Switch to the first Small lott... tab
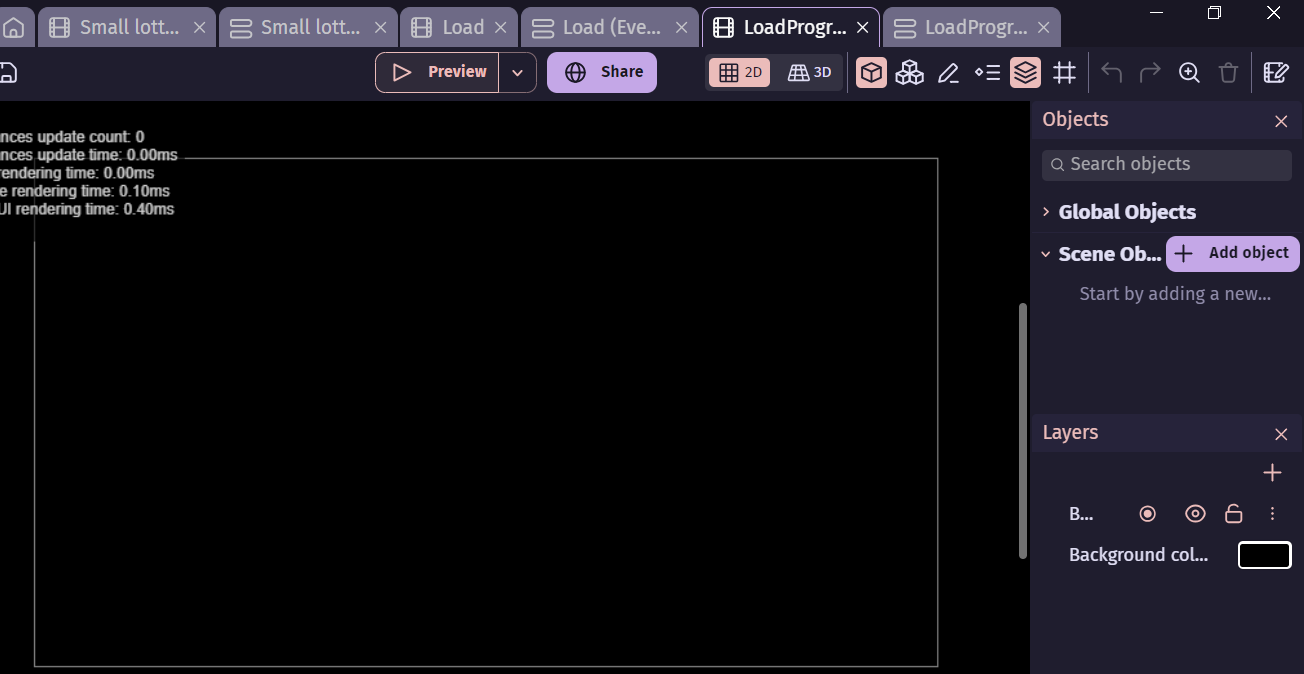 pos(127,27)
